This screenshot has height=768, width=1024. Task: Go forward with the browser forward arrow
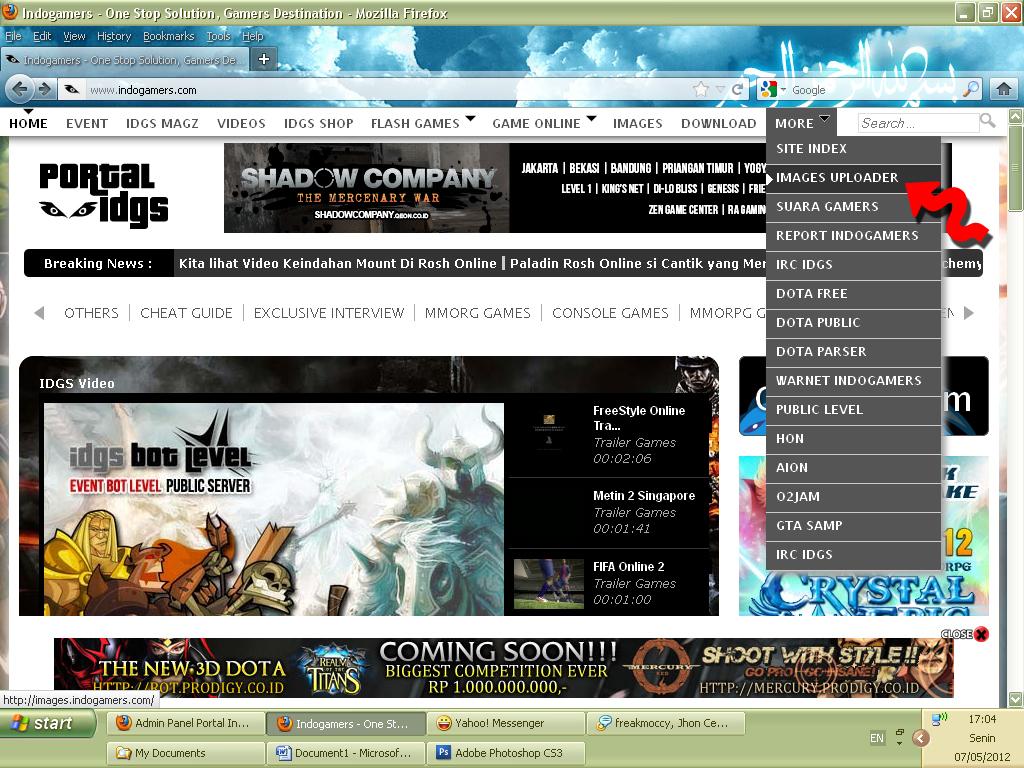(44, 89)
